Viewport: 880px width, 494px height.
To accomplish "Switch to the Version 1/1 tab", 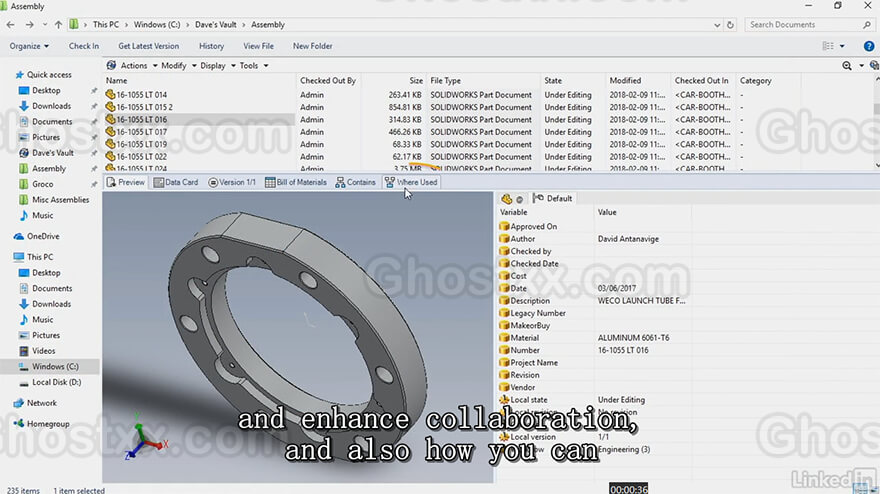I will (232, 182).
